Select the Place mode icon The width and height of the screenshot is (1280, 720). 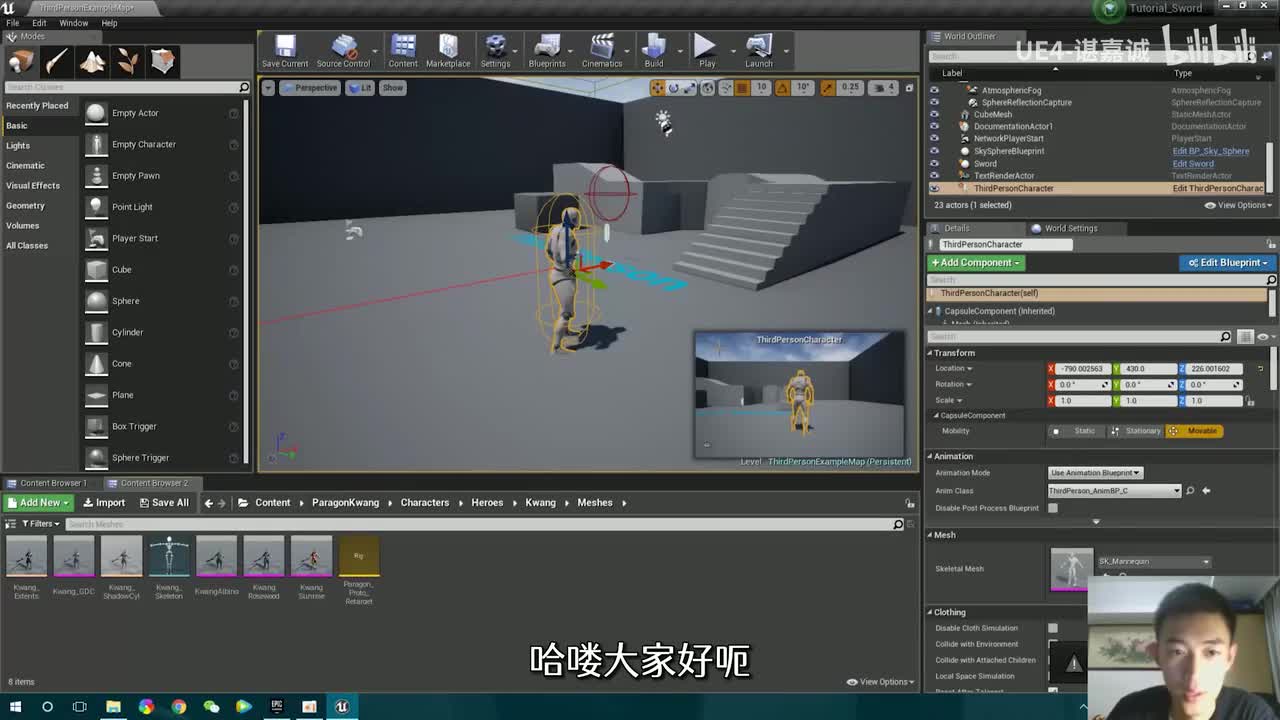(x=19, y=61)
